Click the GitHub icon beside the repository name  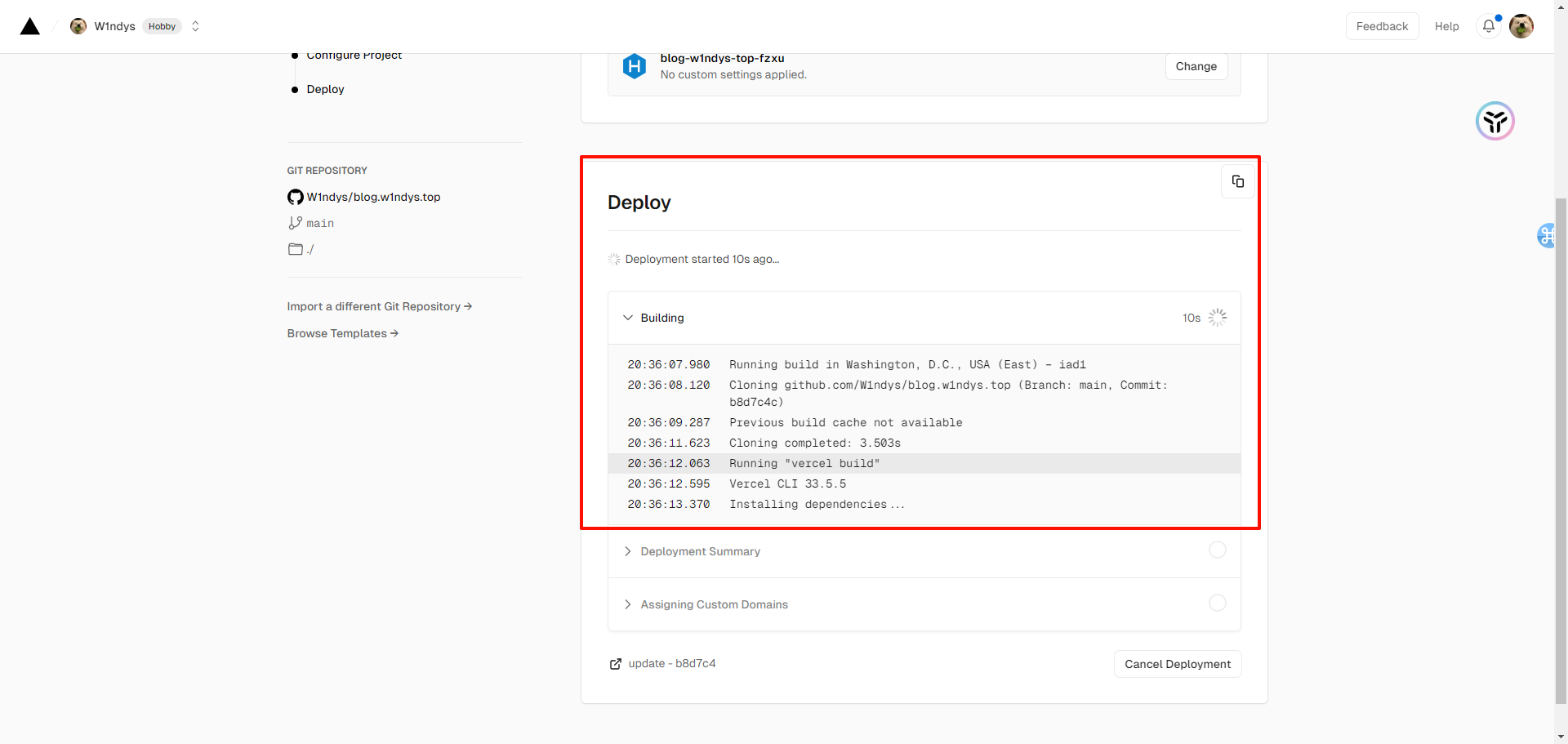coord(295,197)
